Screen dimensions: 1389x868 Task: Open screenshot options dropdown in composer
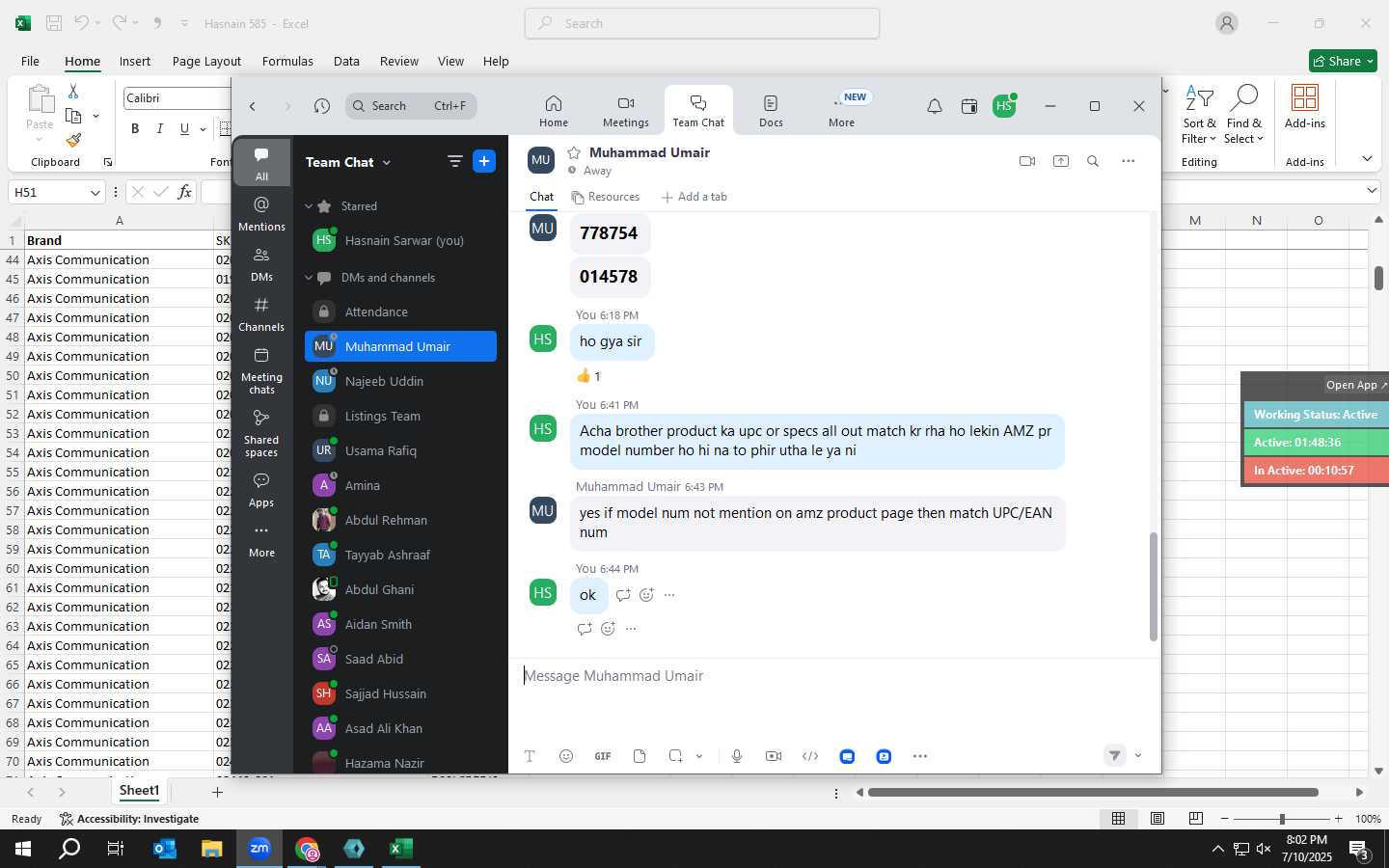(x=699, y=756)
